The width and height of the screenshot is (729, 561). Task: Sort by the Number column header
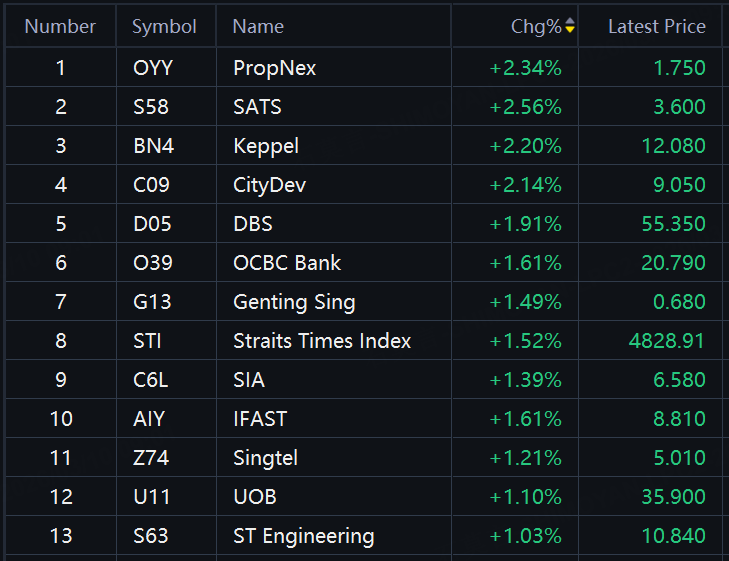(60, 27)
